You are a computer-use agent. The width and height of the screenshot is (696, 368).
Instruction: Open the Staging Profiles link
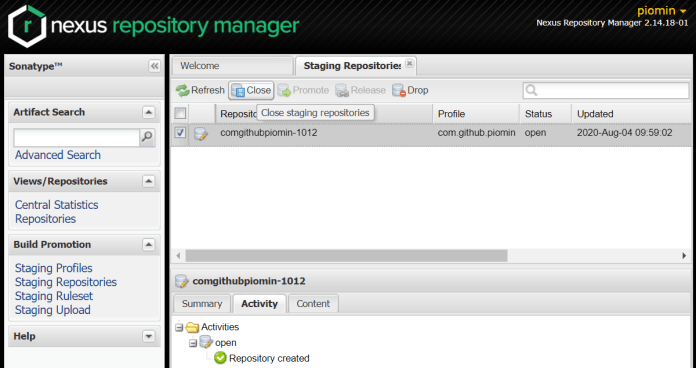click(x=54, y=268)
